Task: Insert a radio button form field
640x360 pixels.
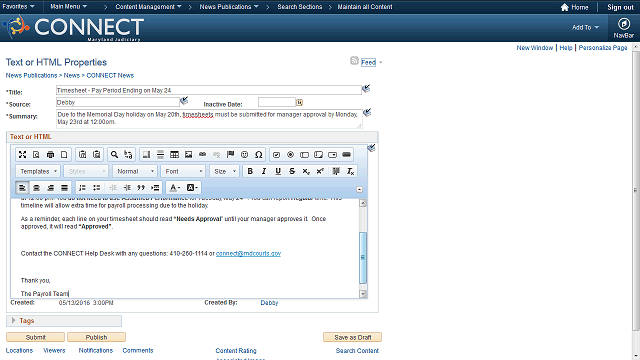Action: tap(290, 155)
